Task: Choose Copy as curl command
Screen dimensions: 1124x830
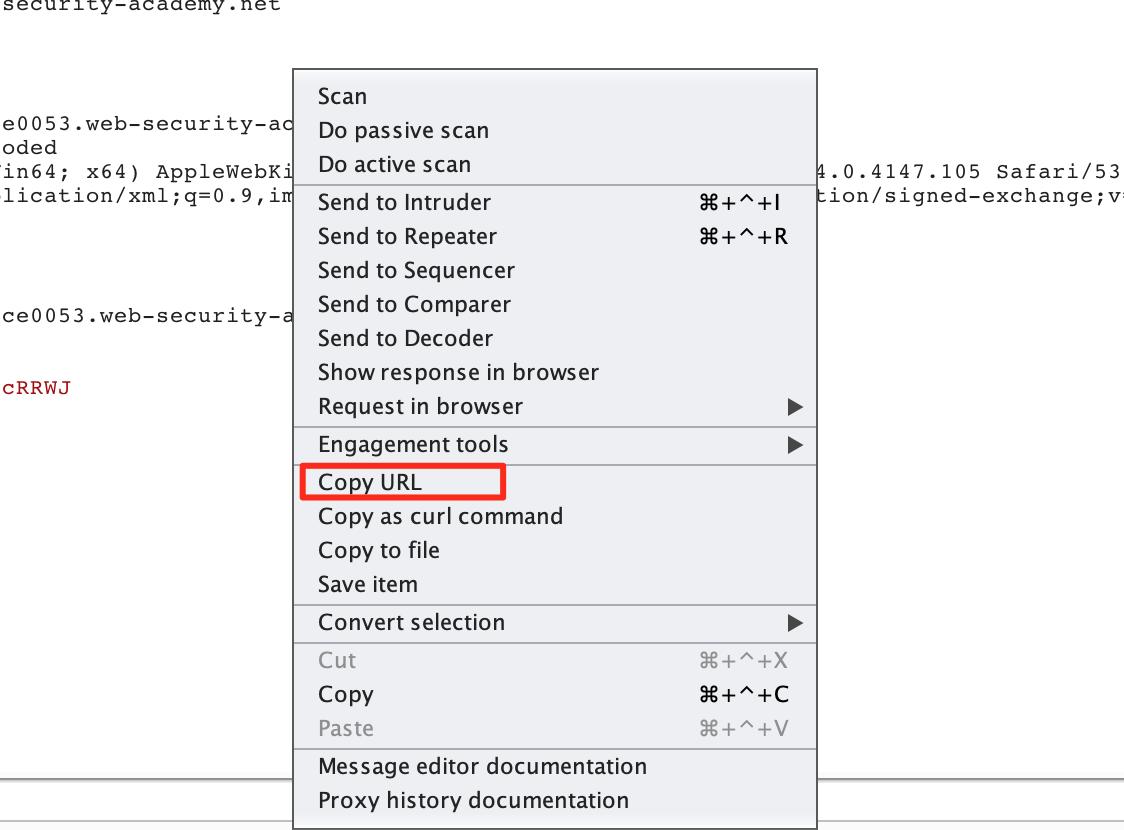Action: coord(440,517)
